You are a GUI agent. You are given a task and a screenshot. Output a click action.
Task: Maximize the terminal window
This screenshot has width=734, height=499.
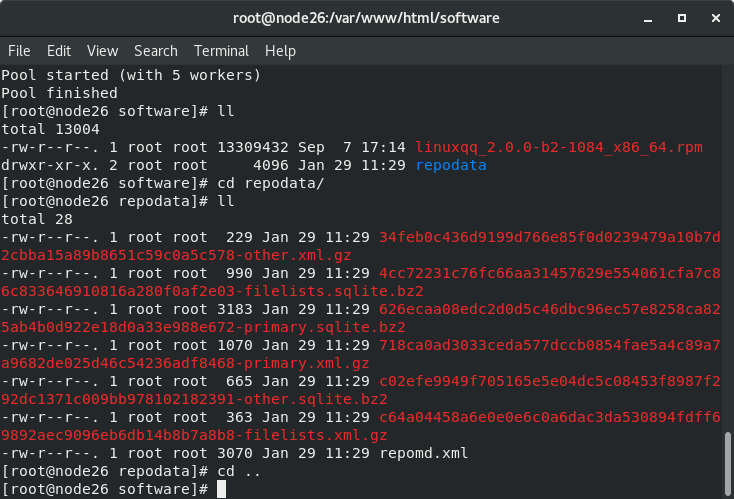pos(682,18)
